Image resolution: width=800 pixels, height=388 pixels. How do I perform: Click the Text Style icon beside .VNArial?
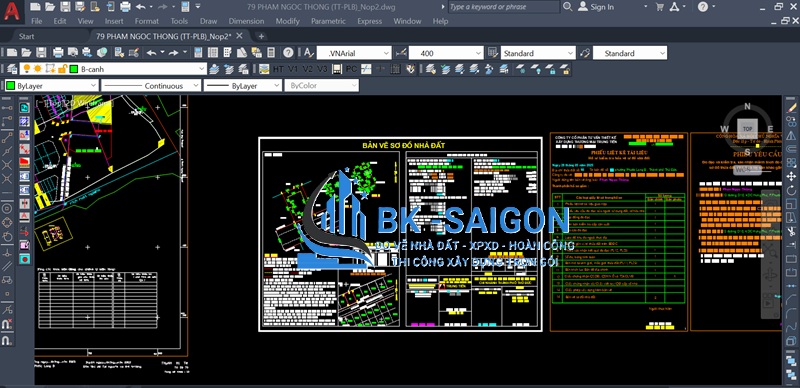(309, 53)
